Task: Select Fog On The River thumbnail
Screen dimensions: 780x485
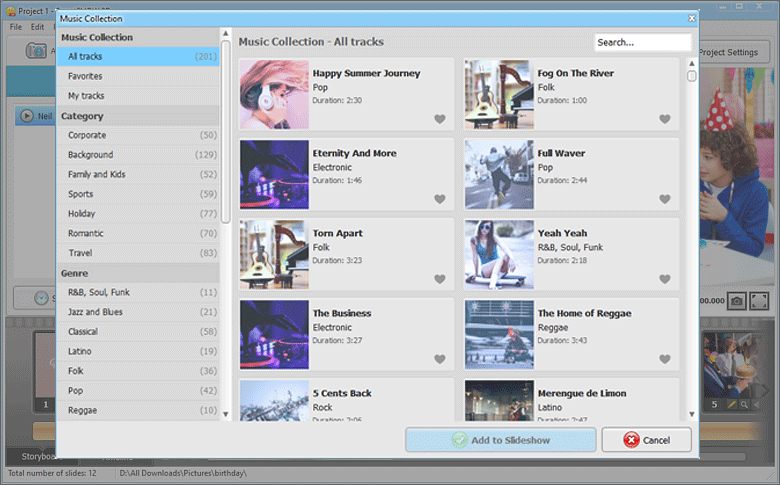Action: click(499, 95)
